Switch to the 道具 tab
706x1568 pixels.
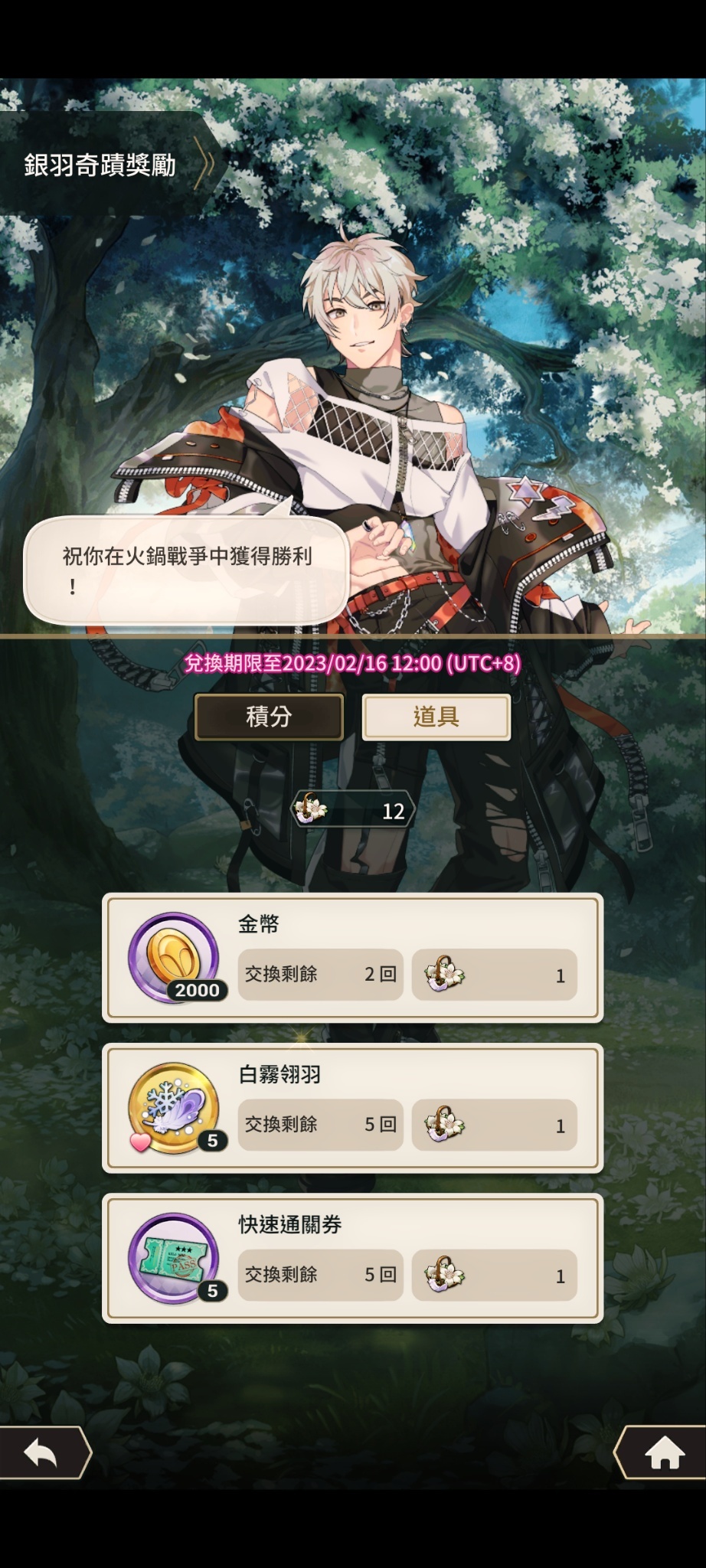436,717
